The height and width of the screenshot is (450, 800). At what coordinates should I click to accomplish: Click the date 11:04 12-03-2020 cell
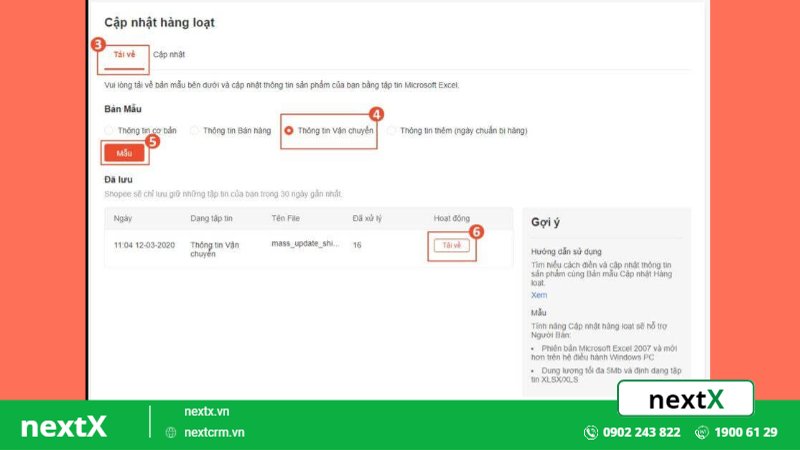[144, 245]
